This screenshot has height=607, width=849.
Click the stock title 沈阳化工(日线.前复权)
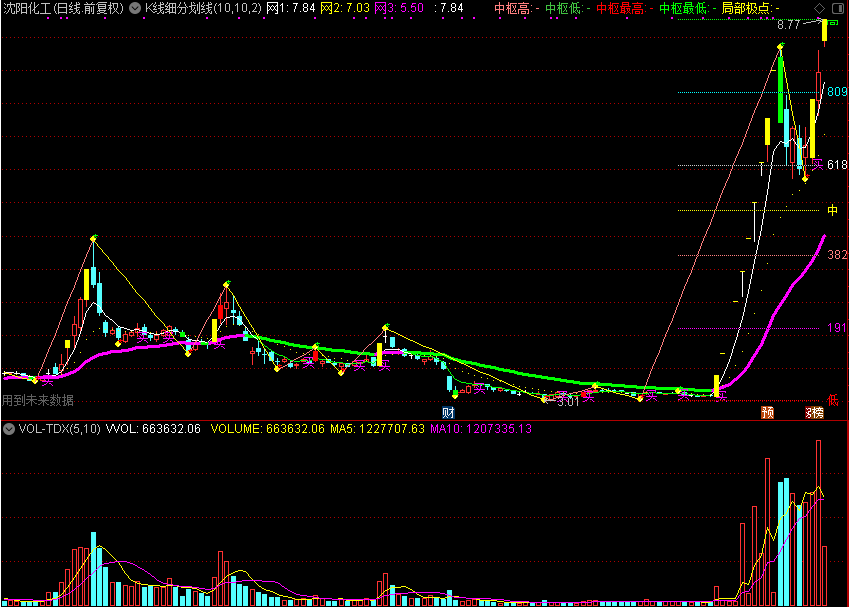63,8
